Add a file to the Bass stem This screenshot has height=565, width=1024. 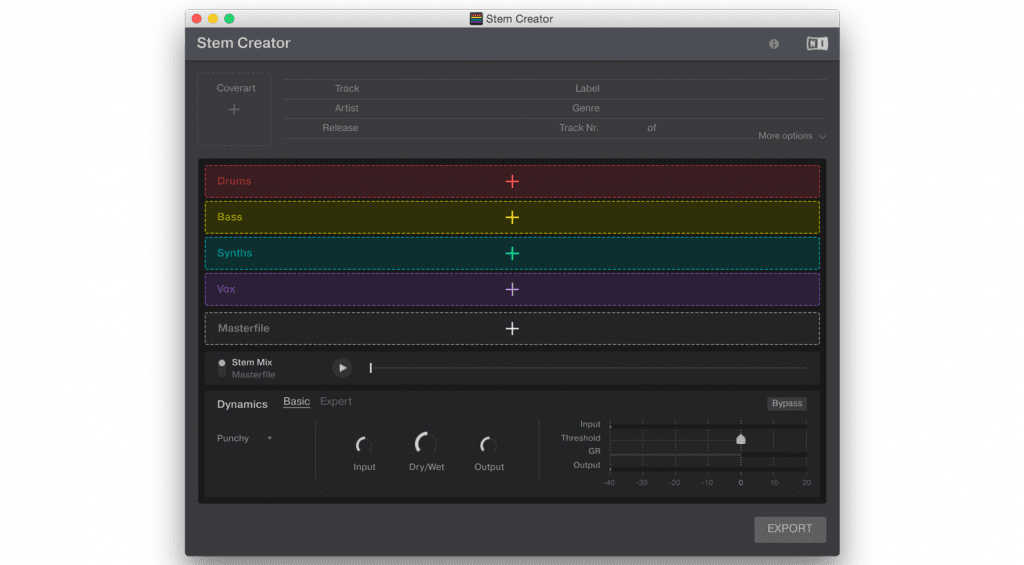512,218
